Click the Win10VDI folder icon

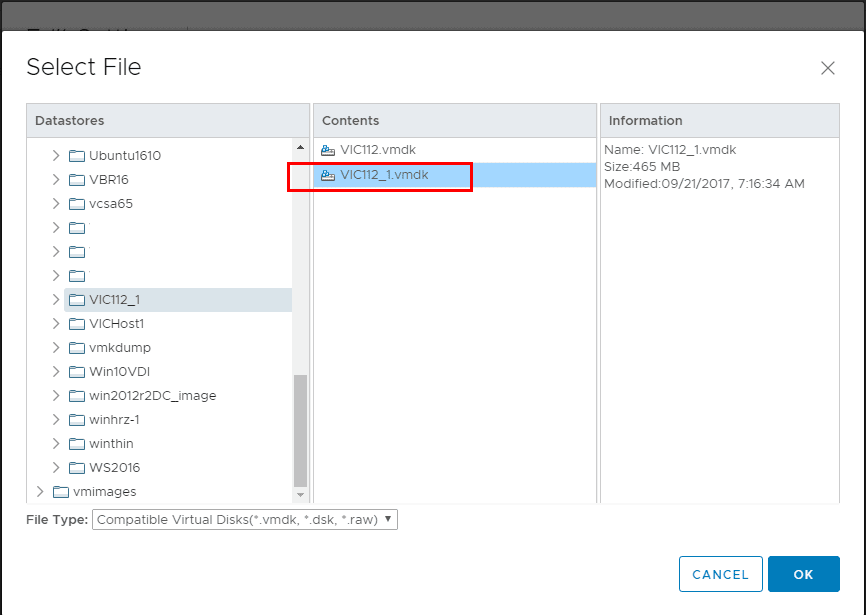tap(77, 372)
